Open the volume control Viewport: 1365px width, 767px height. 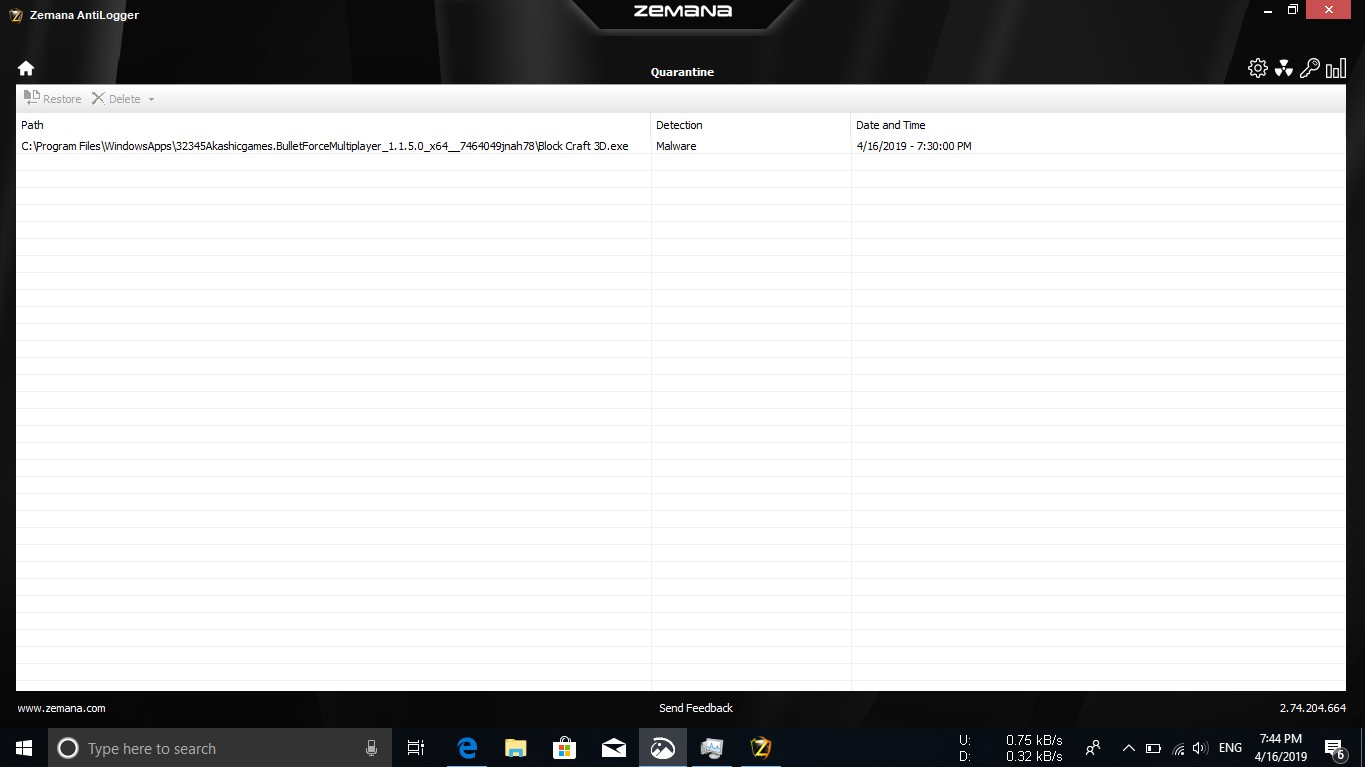pyautogui.click(x=1200, y=748)
